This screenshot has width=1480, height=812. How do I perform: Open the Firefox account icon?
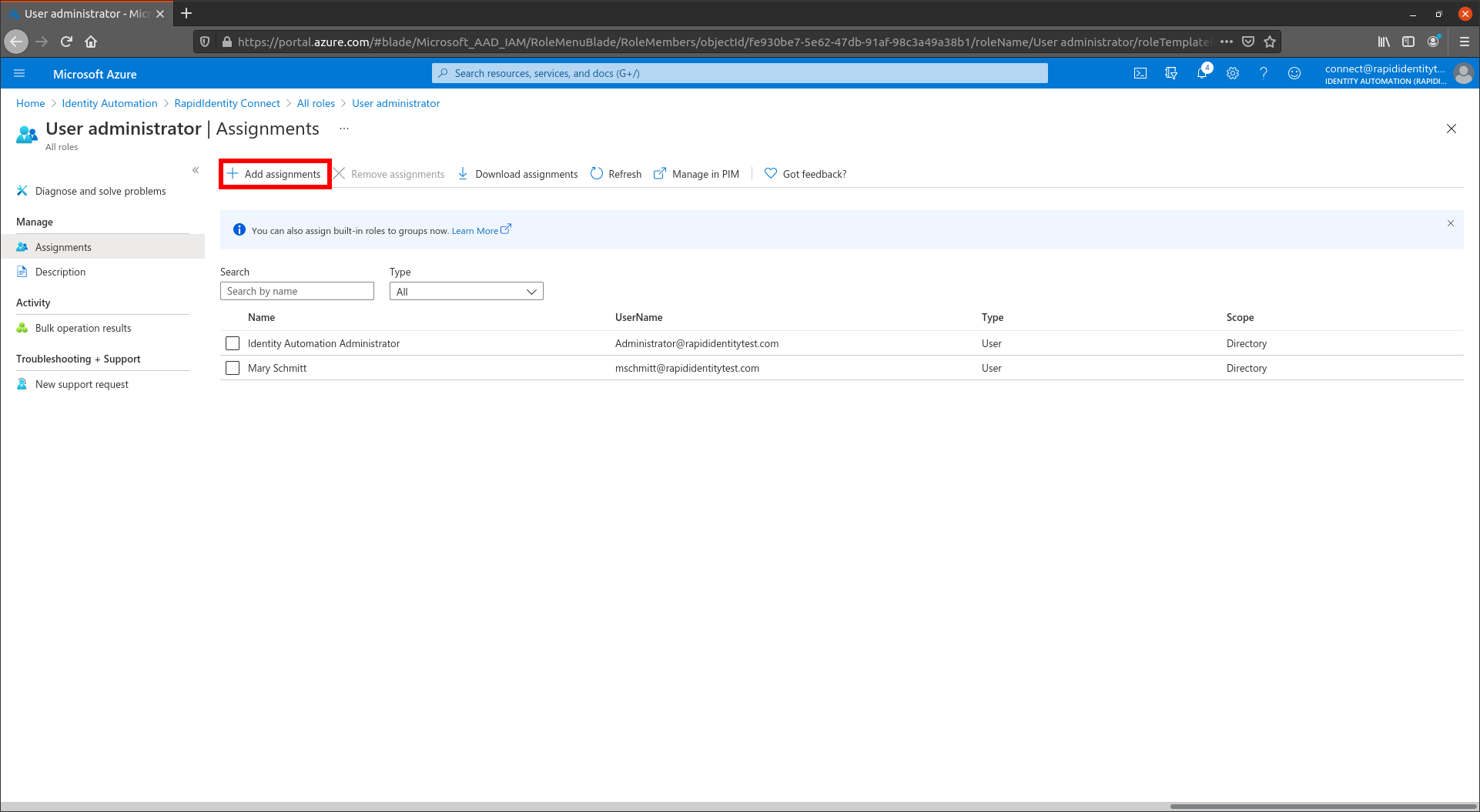1433,42
